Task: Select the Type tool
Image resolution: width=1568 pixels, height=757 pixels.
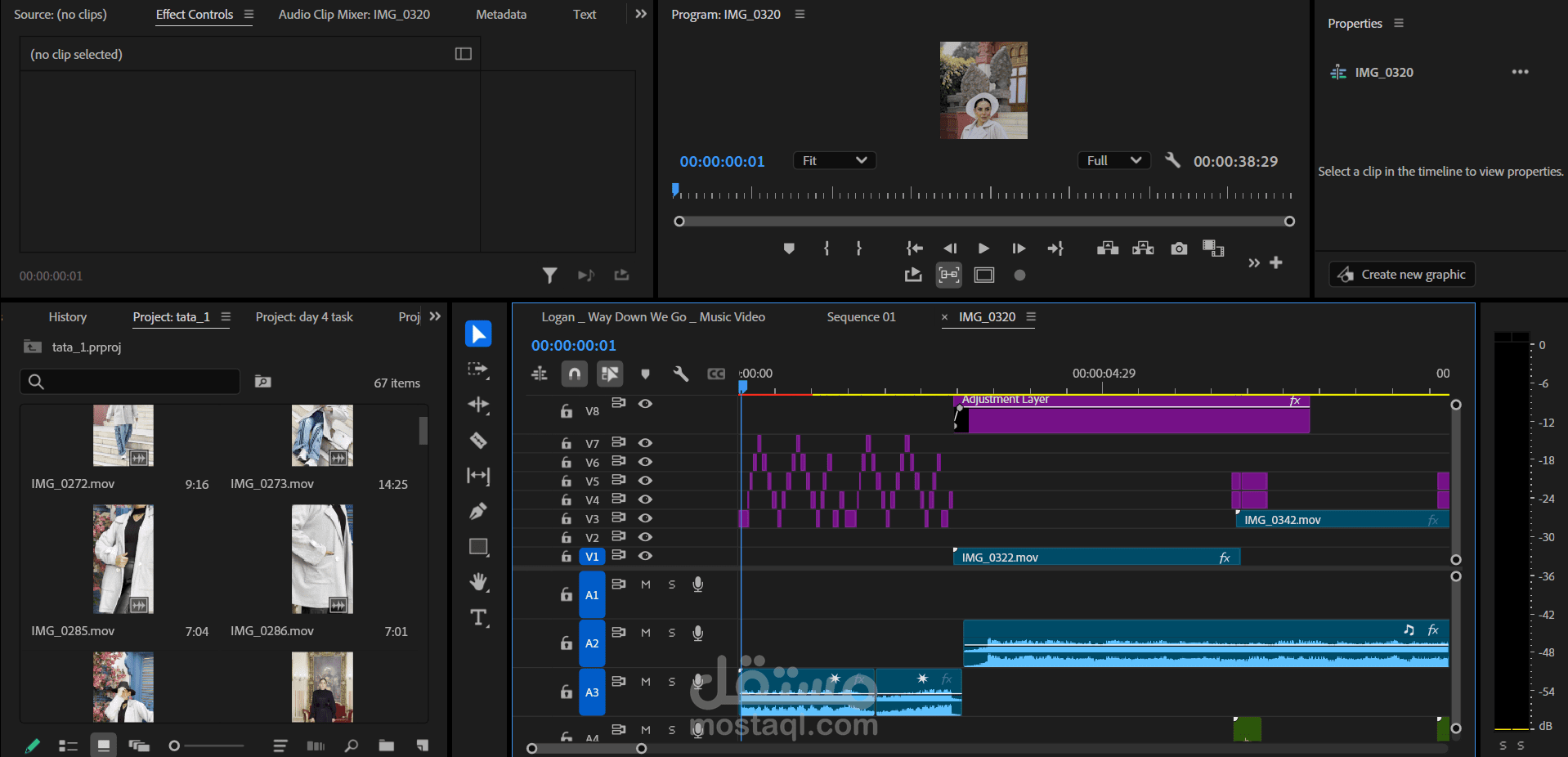Action: [x=478, y=618]
